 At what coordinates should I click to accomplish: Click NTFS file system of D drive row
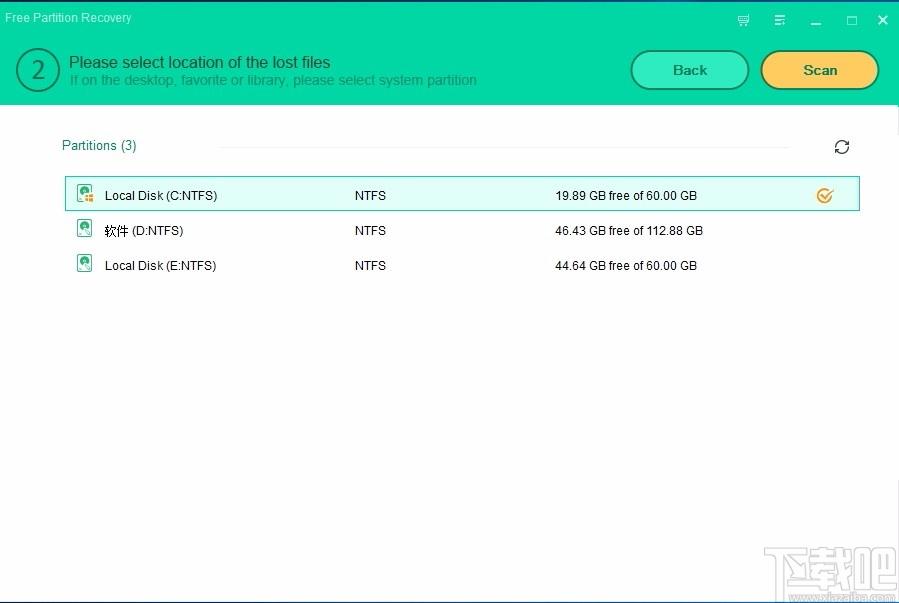click(370, 230)
